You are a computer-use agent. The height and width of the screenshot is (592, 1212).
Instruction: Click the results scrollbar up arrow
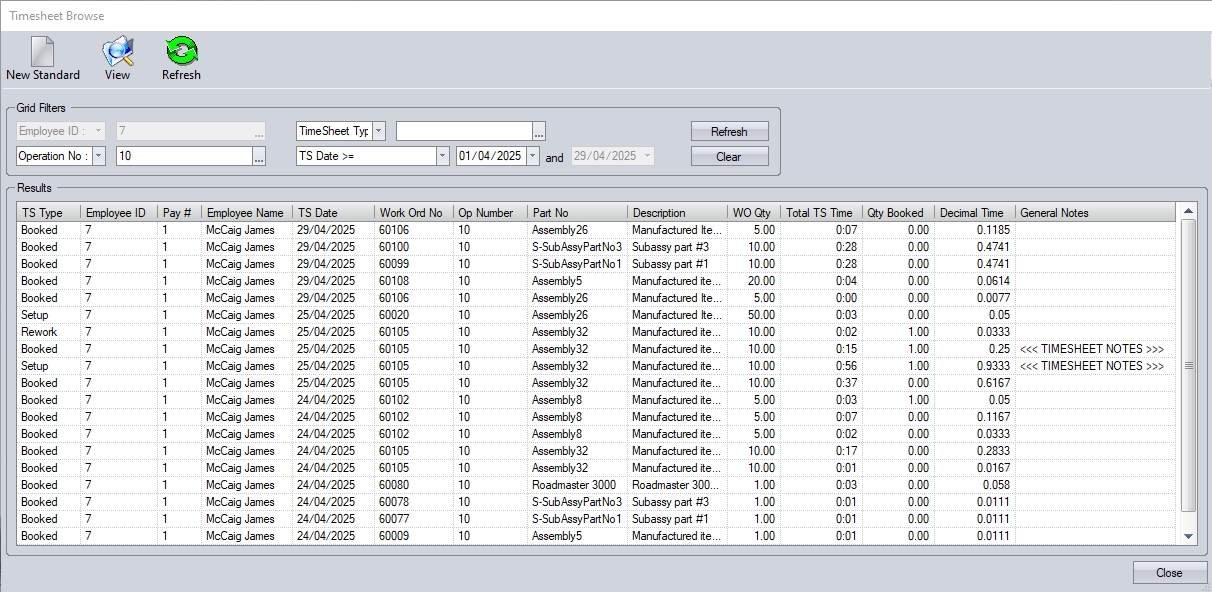[x=1188, y=212]
